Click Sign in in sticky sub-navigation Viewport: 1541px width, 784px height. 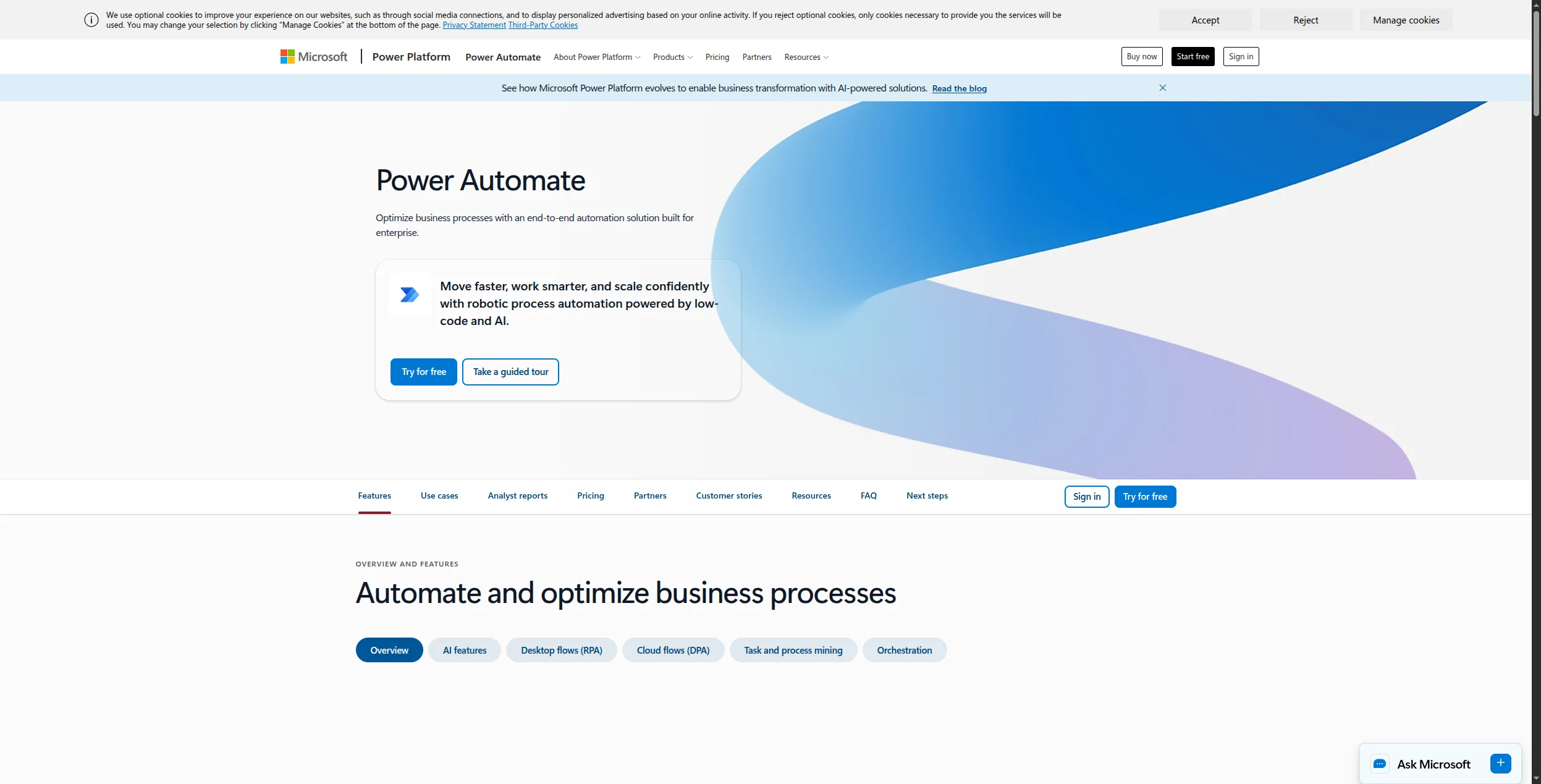point(1087,497)
